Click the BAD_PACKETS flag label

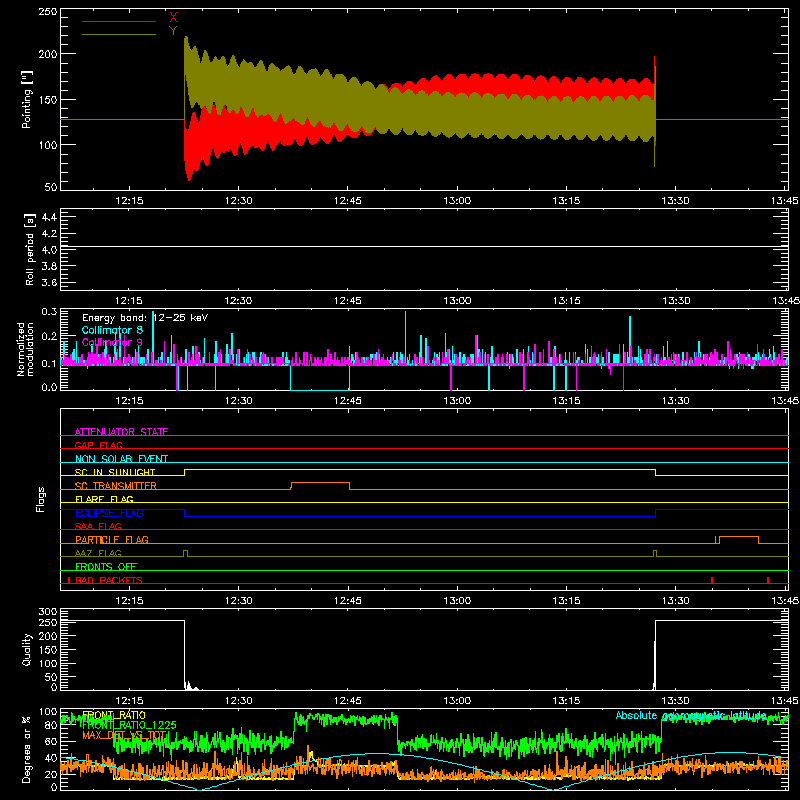pos(109,580)
